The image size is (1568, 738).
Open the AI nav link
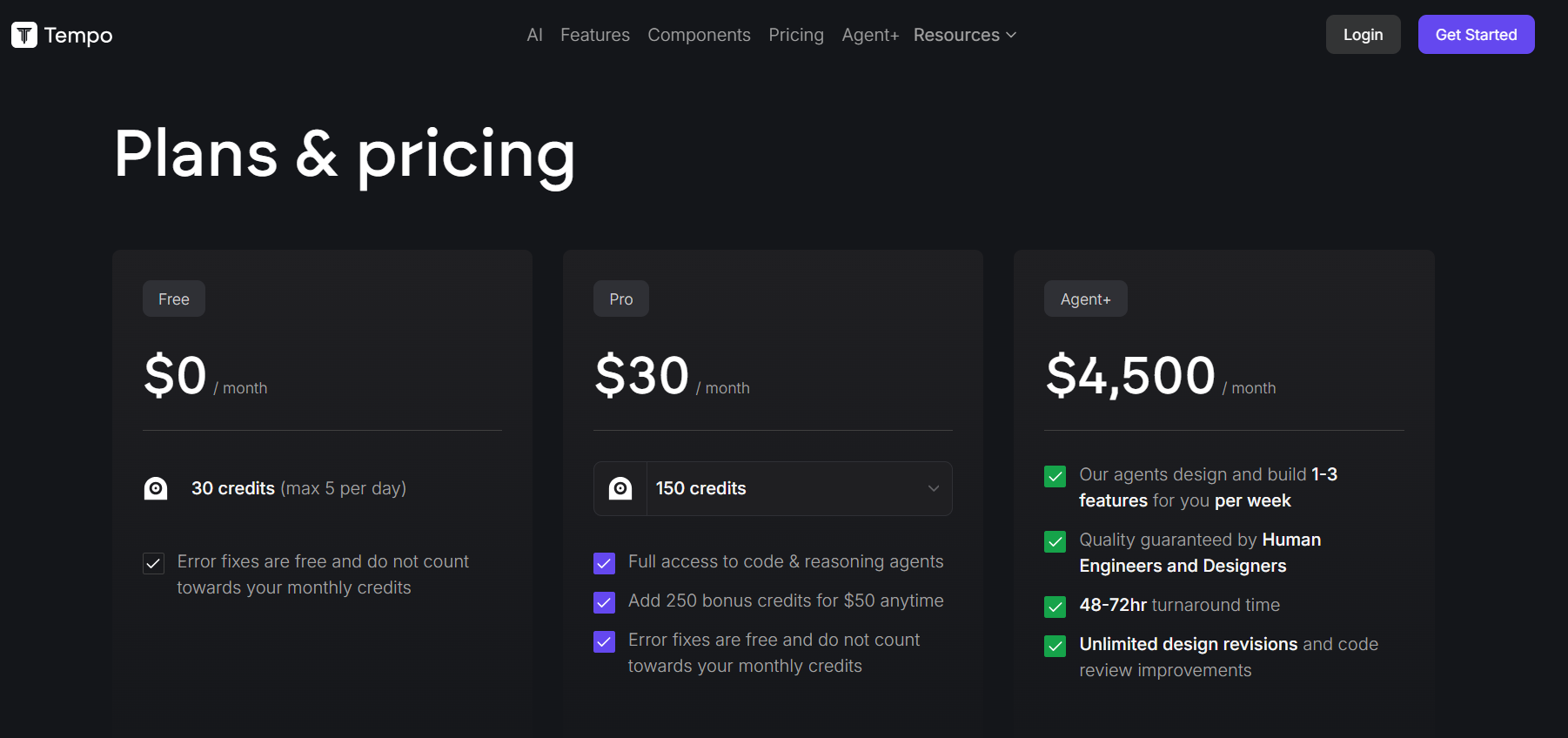coord(534,35)
